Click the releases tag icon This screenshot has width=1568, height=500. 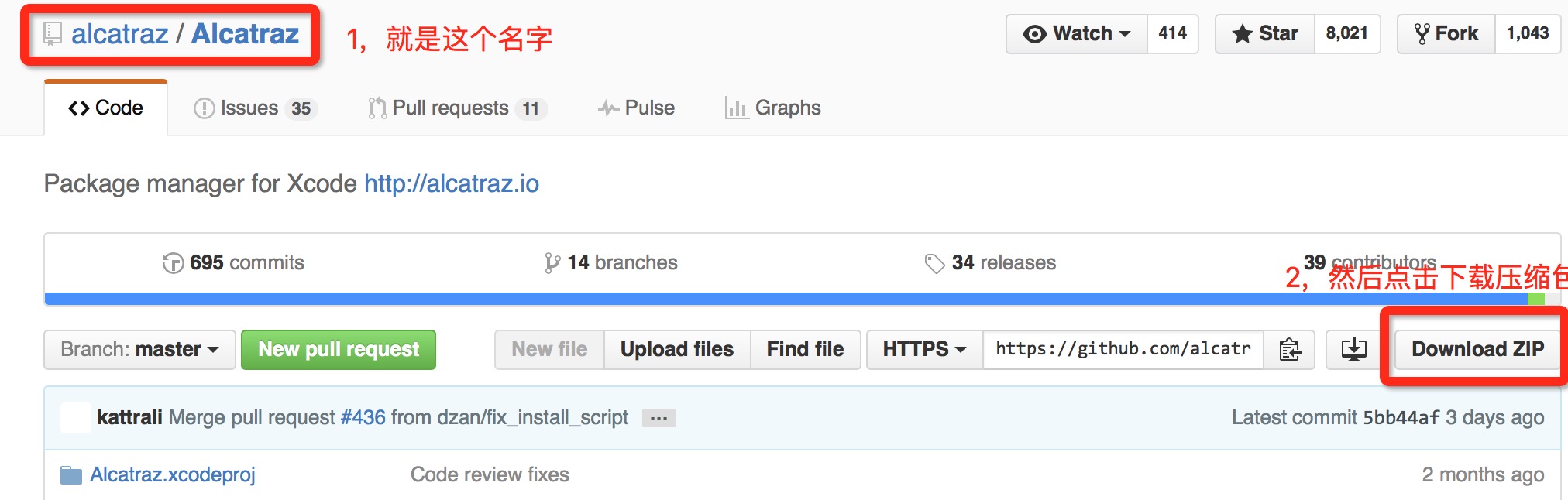click(934, 264)
